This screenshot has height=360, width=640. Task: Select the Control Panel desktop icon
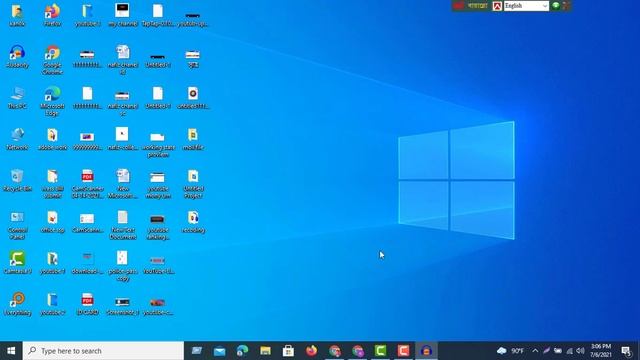tap(17, 225)
